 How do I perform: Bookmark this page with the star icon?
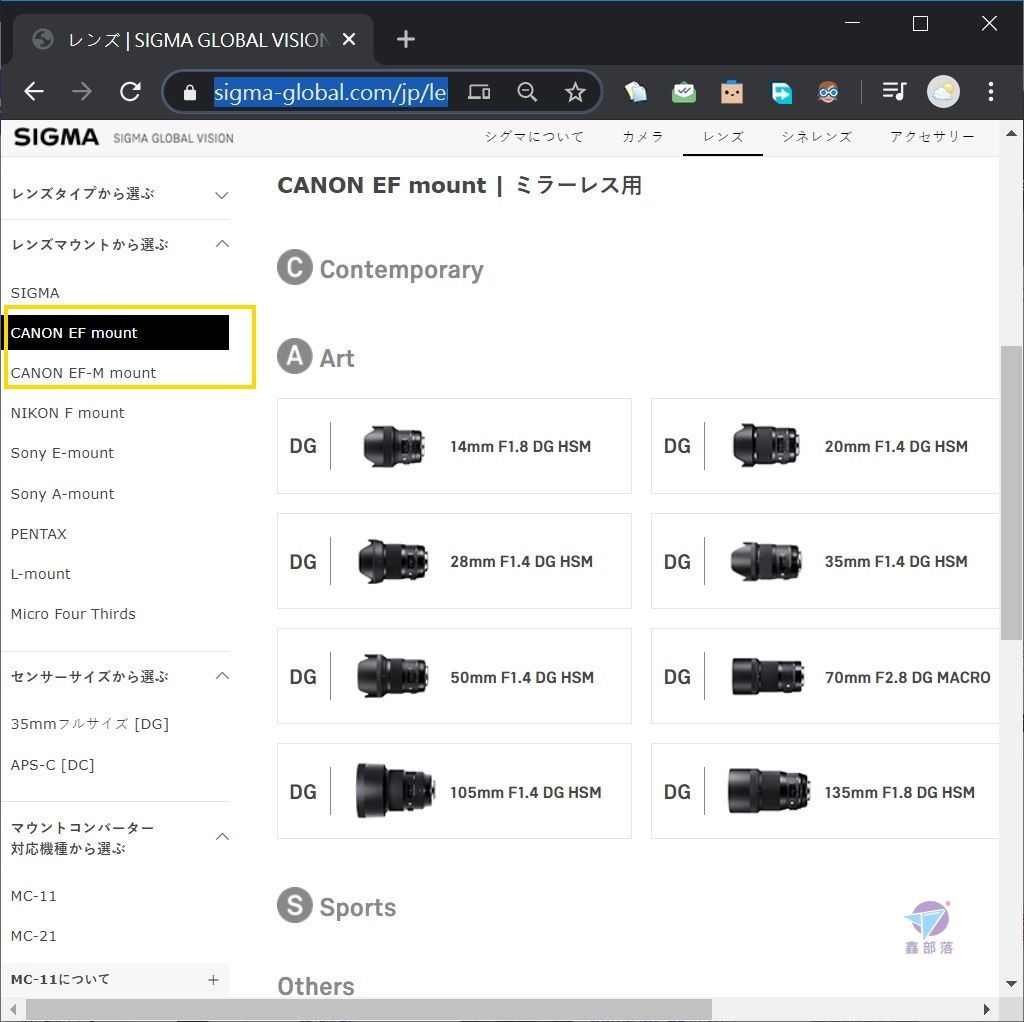pyautogui.click(x=575, y=92)
